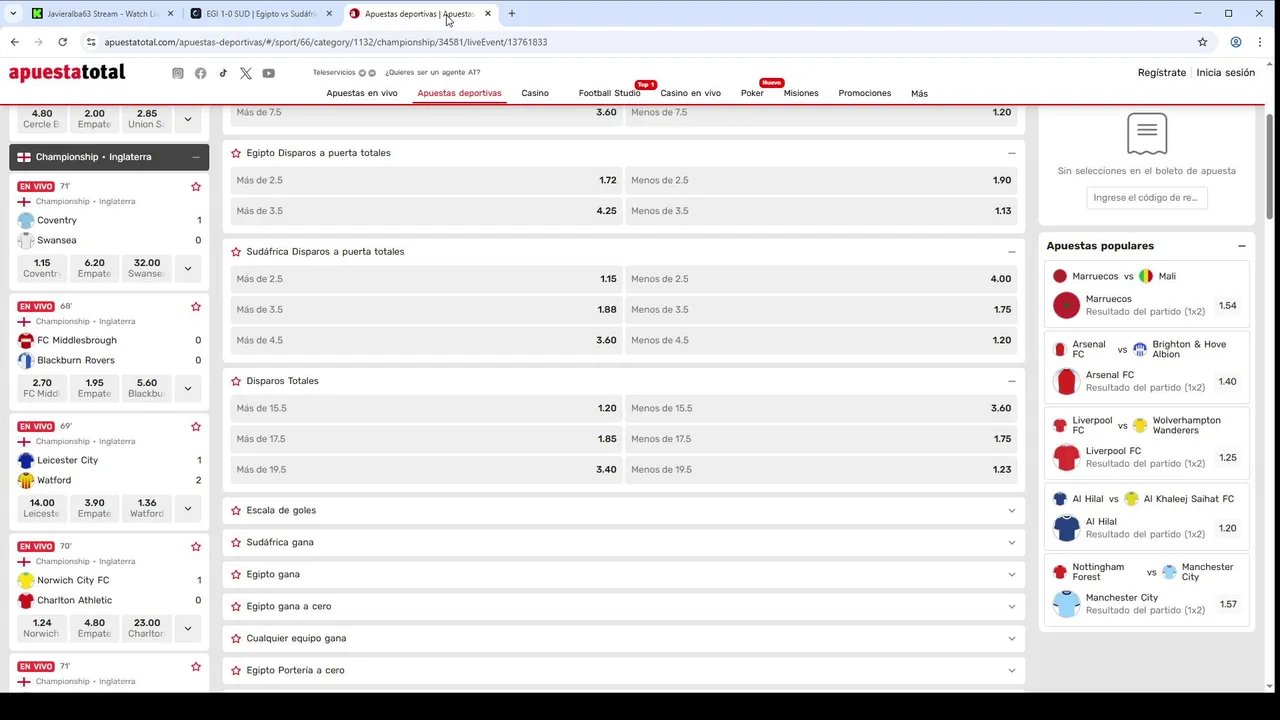The height and width of the screenshot is (720, 1280).
Task: Star the Cualquier equipo gana market
Action: (x=236, y=638)
